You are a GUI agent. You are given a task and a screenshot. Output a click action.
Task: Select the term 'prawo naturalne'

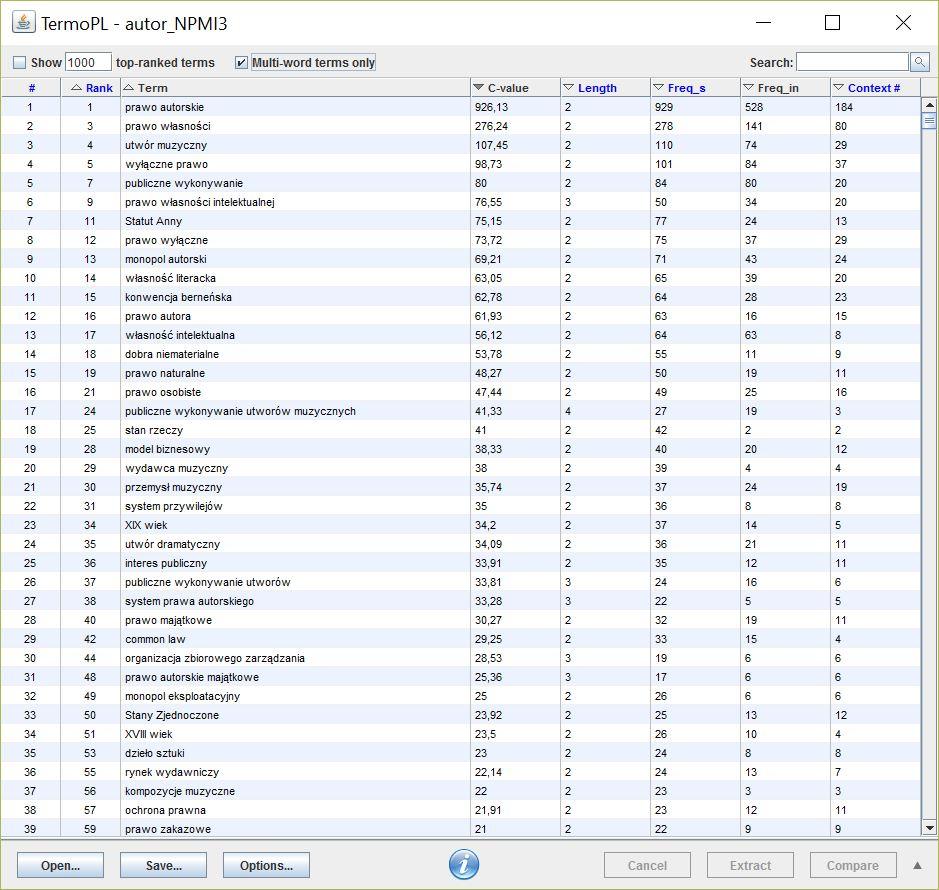pyautogui.click(x=165, y=373)
